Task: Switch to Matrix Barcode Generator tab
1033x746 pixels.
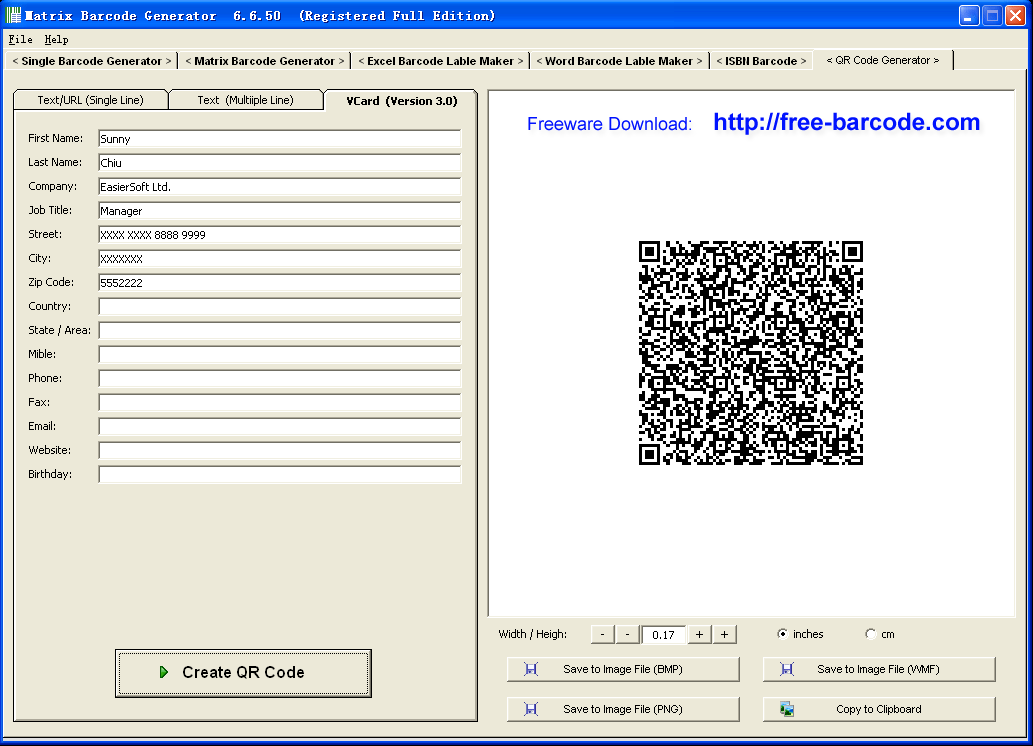Action: (x=265, y=61)
